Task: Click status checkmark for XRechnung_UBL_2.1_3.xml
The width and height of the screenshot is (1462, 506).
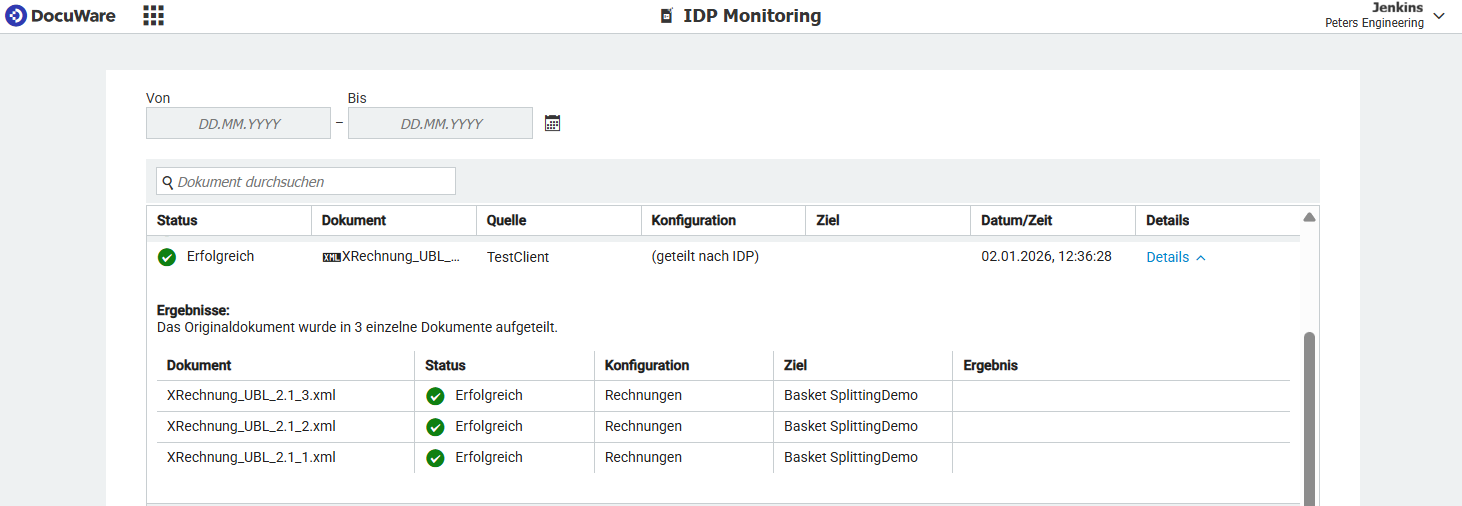Action: (435, 396)
